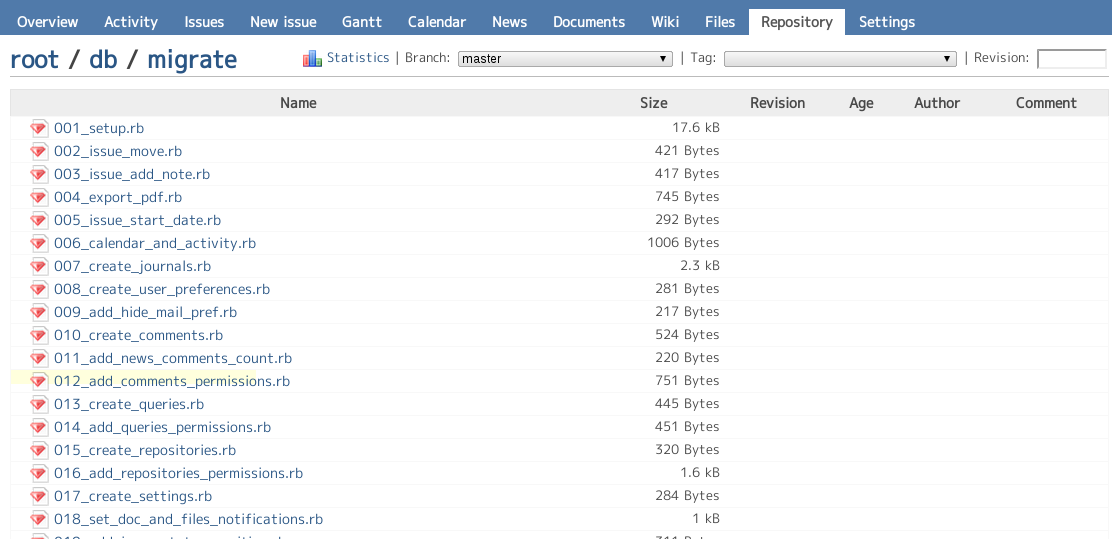Open the Statistics link

point(358,58)
